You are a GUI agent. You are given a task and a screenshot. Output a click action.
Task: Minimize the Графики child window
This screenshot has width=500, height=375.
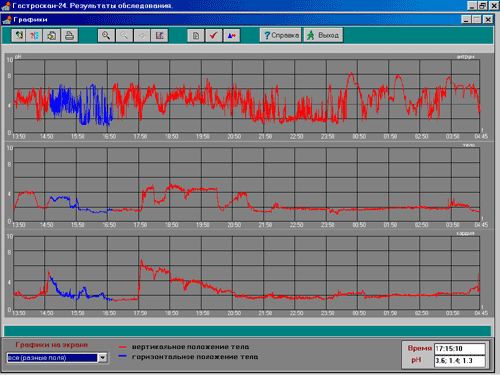point(467,20)
